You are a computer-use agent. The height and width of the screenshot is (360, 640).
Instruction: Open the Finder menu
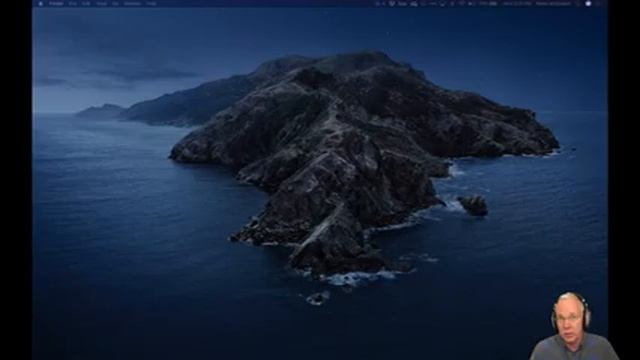[x=56, y=3]
